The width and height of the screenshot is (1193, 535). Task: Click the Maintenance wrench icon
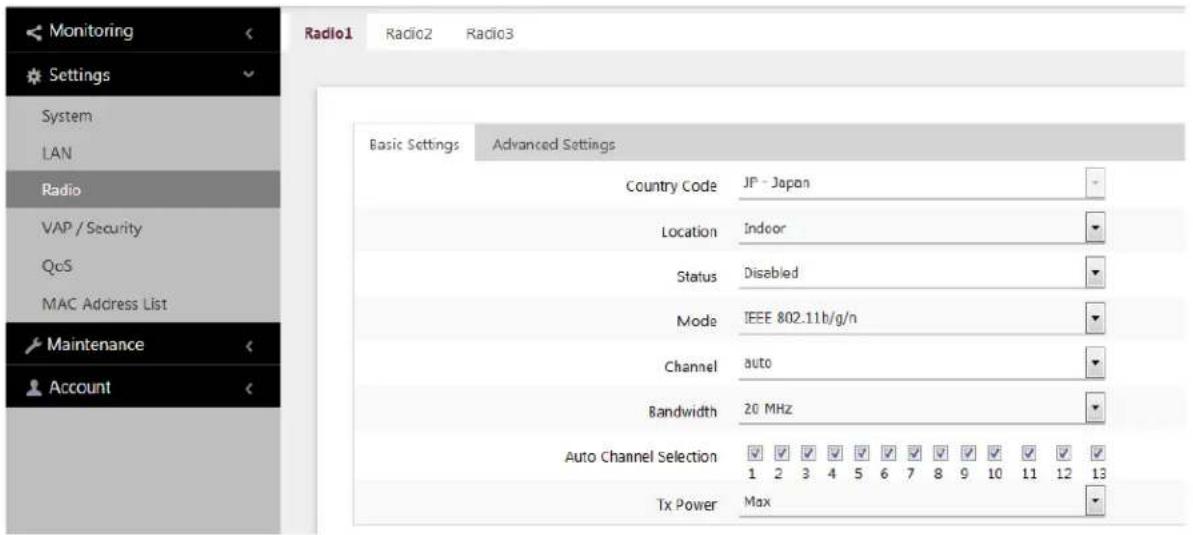pos(34,345)
